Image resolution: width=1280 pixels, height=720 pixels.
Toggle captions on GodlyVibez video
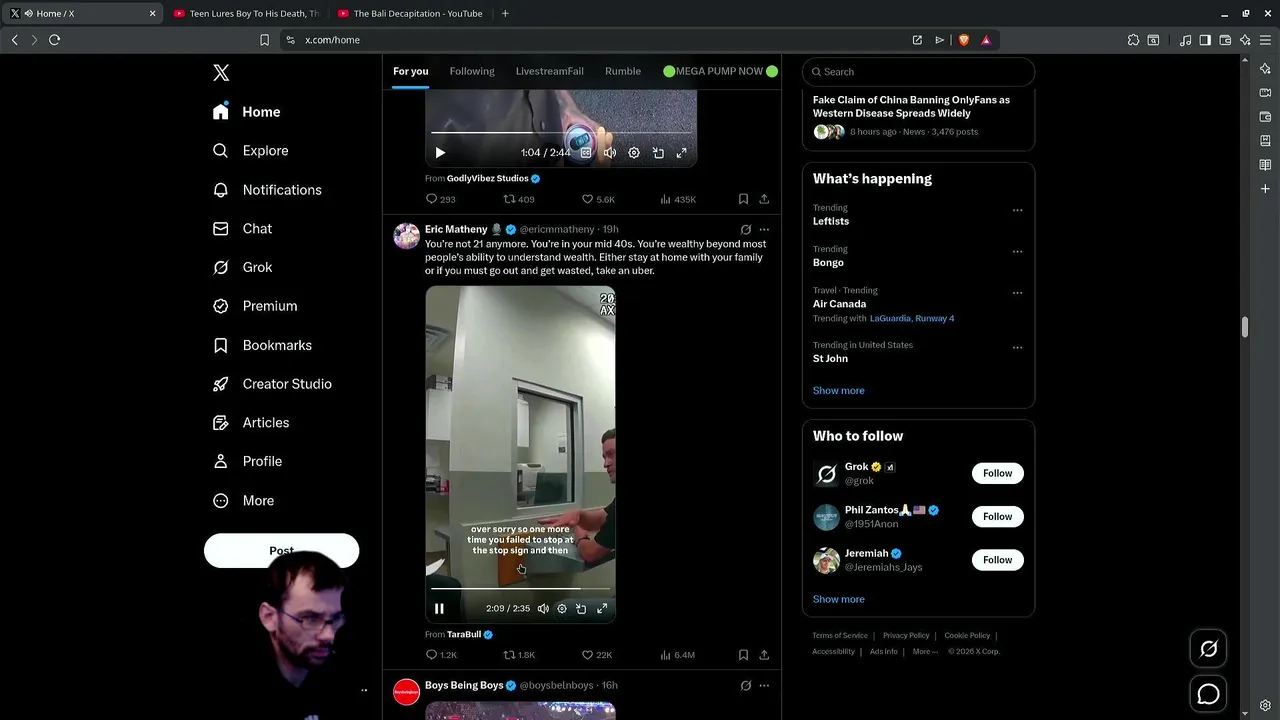586,153
